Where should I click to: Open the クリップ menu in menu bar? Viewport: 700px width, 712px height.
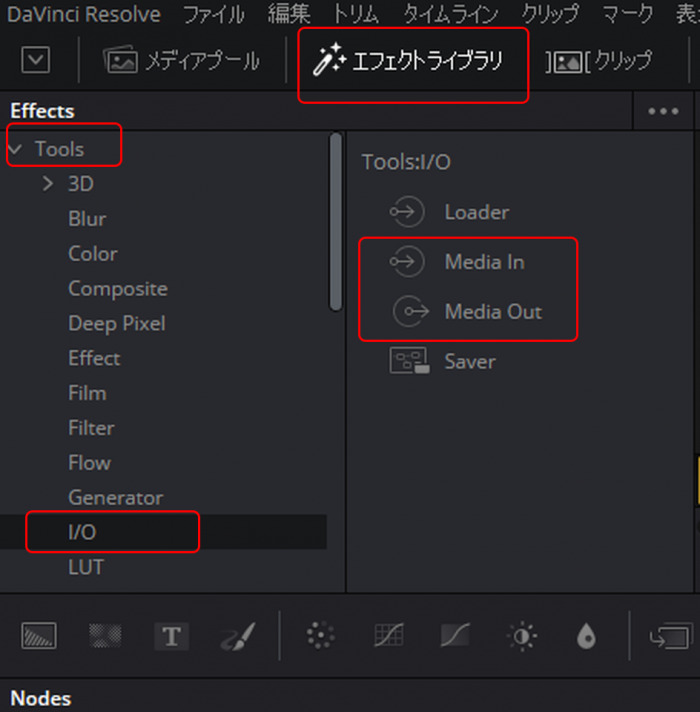[550, 14]
